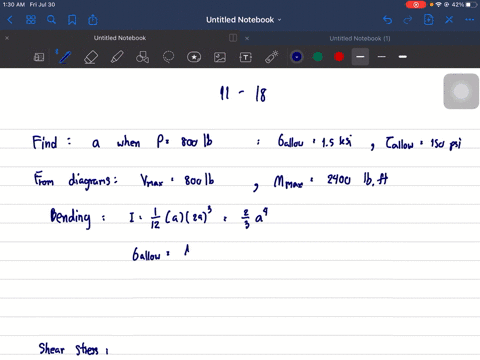Select the Highlighter tool
This screenshot has height=360, width=480.
point(117,57)
